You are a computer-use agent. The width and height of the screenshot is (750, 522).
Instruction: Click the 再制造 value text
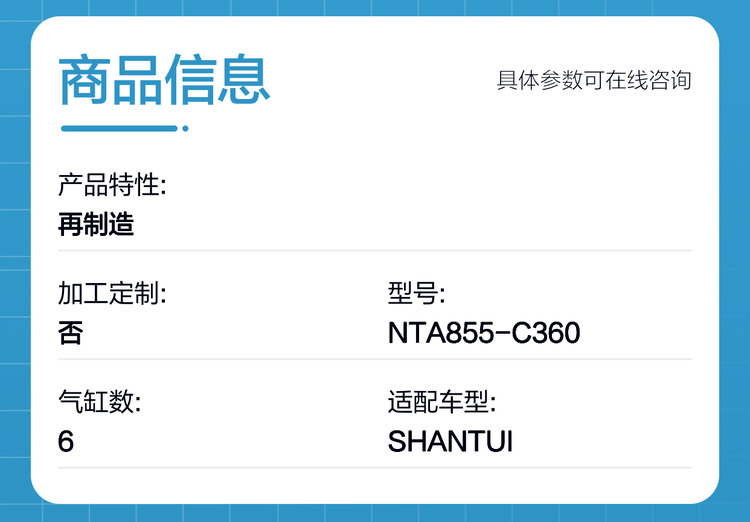[x=96, y=224]
